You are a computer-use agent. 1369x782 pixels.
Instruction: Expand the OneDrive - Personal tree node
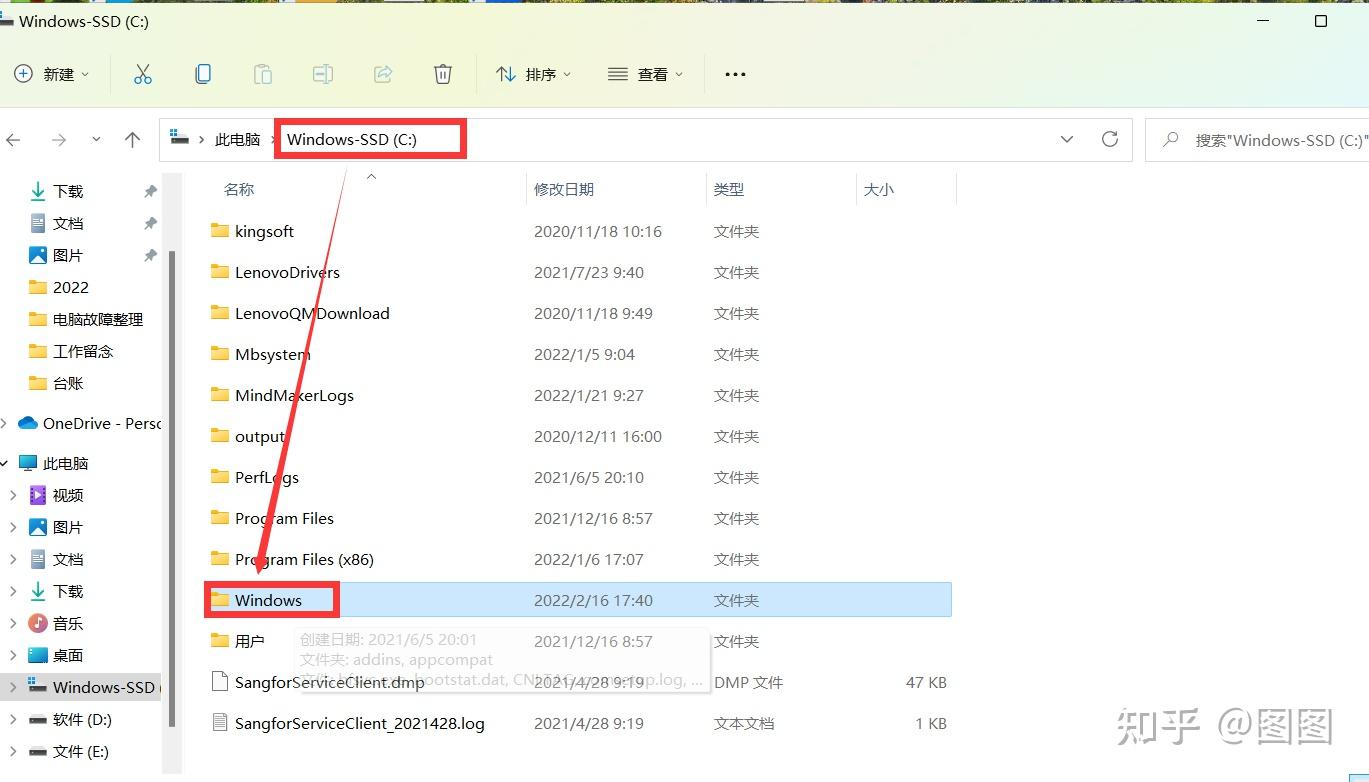[x=7, y=423]
